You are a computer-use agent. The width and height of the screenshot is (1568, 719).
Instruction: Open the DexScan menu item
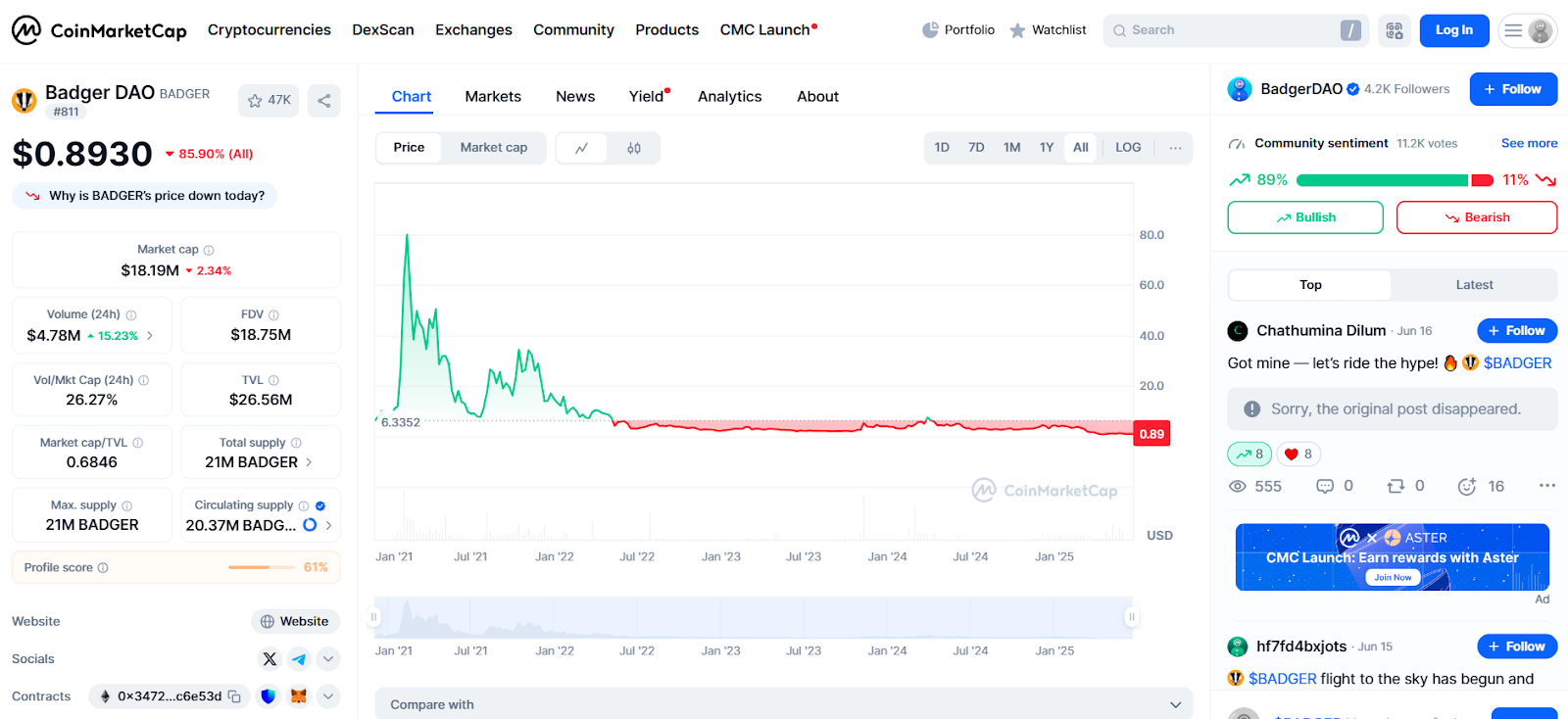tap(383, 30)
